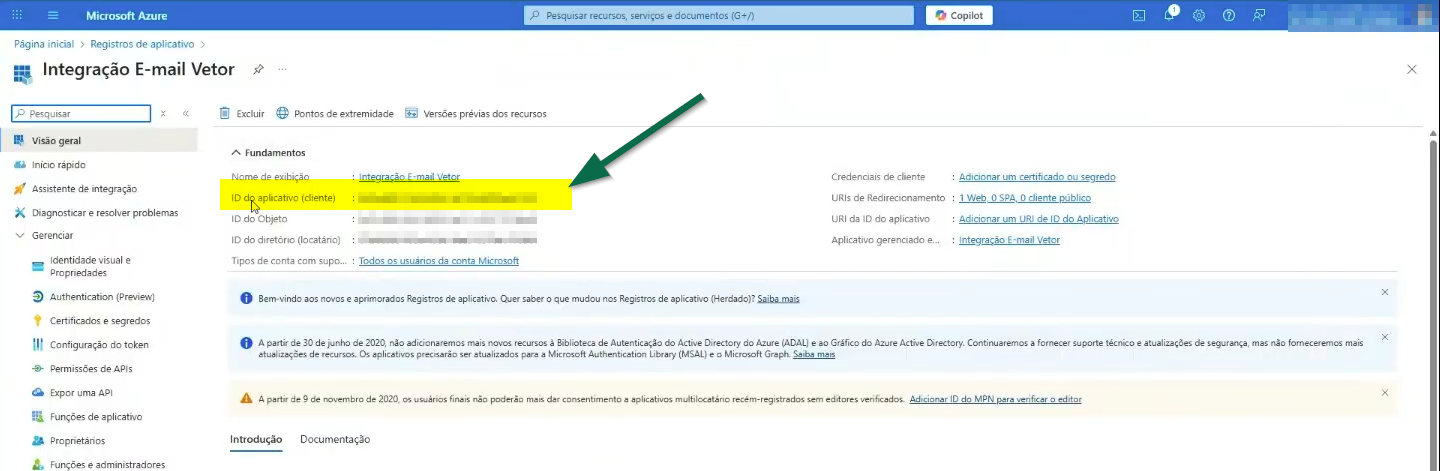Open Authentication (Preview)

tap(100, 297)
